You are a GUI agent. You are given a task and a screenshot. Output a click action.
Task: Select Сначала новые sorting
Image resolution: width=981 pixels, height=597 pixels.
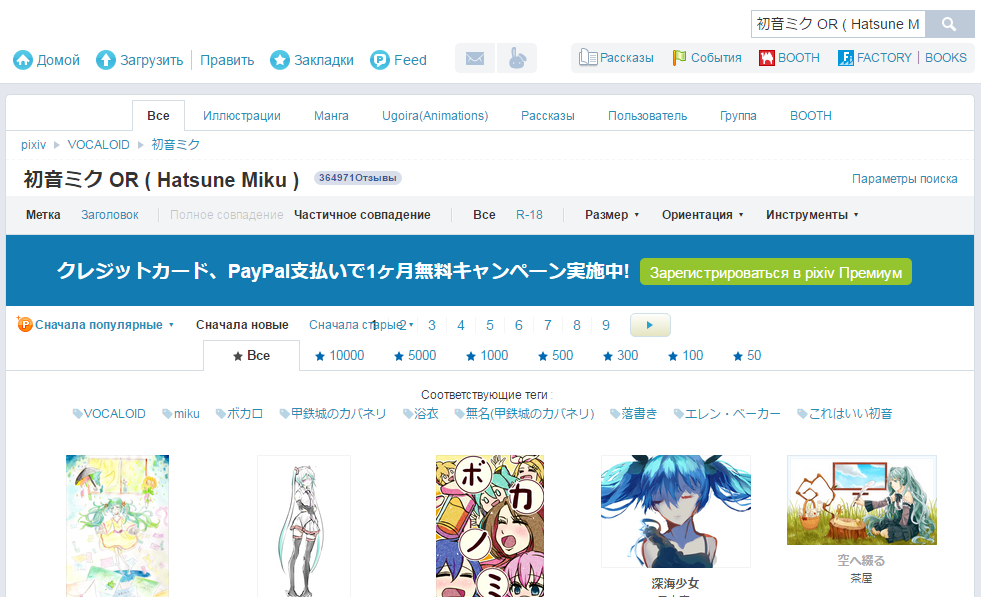tap(242, 325)
